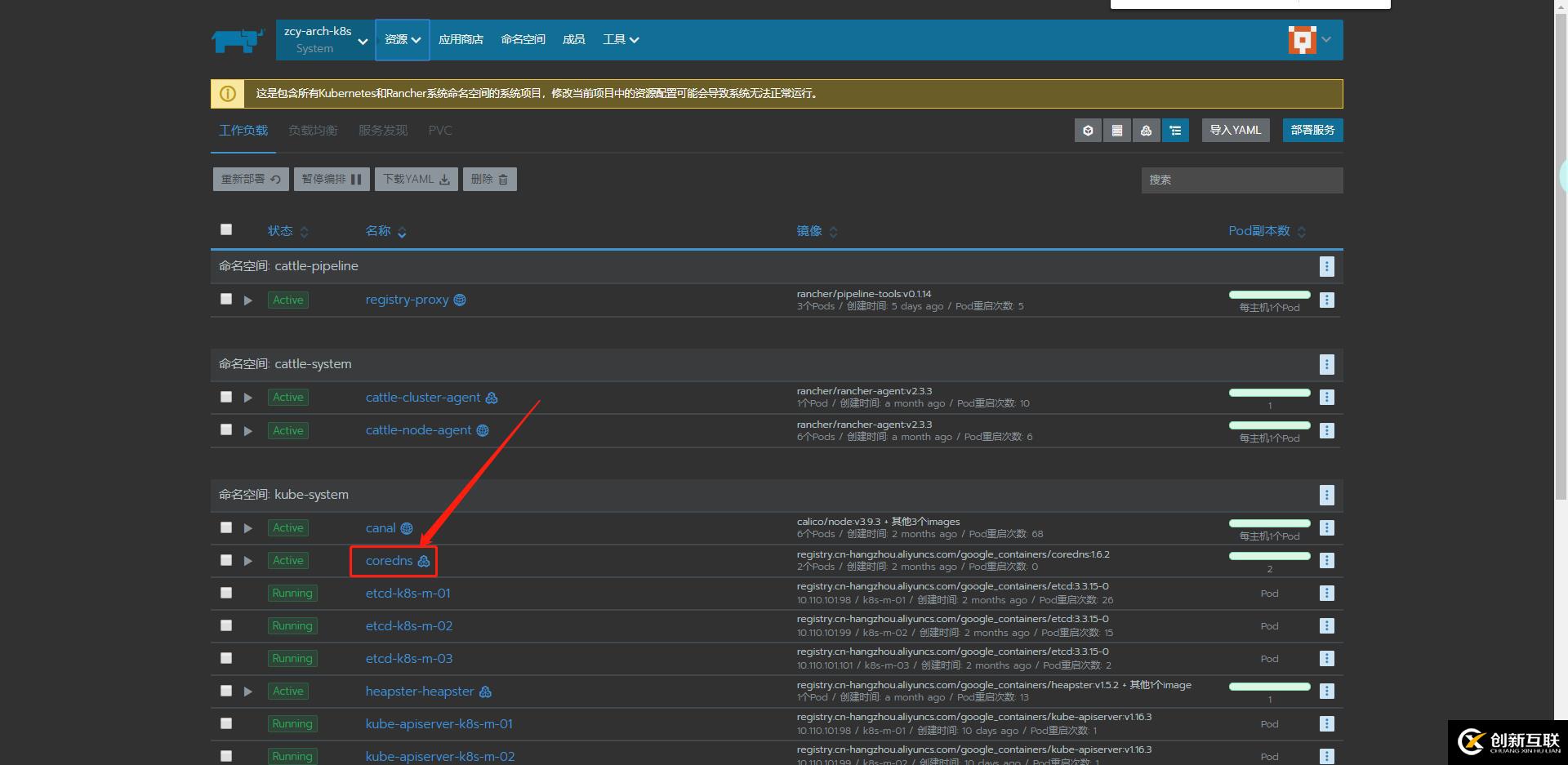Click the coredns Pod scale bar
The image size is (1568, 765).
click(x=1269, y=556)
